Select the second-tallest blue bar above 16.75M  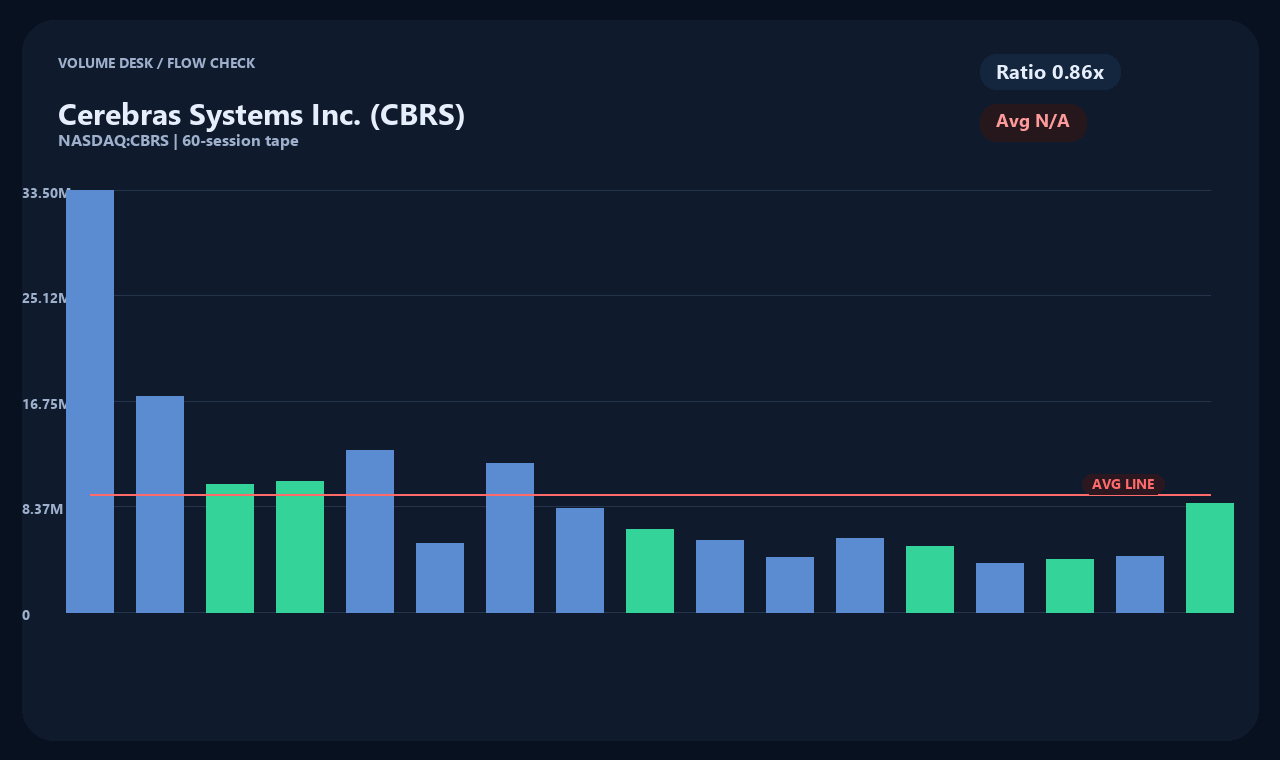[x=160, y=504]
